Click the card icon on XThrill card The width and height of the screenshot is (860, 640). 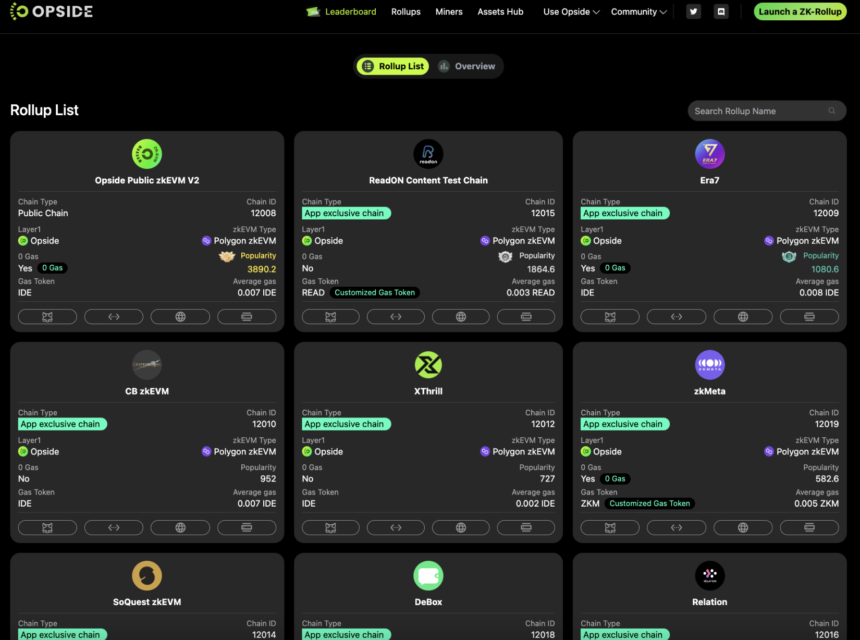click(x=526, y=528)
